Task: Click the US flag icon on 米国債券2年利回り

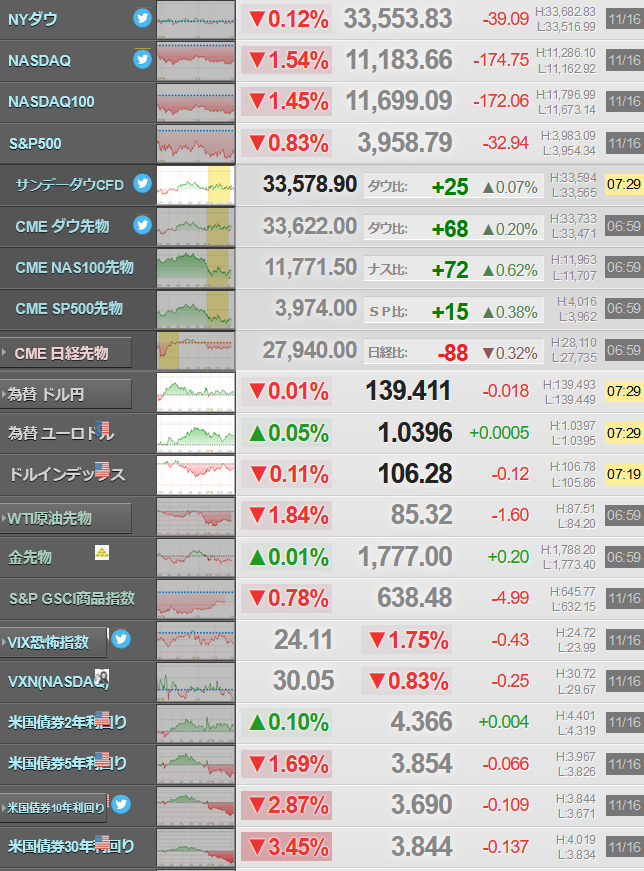Action: (102, 718)
